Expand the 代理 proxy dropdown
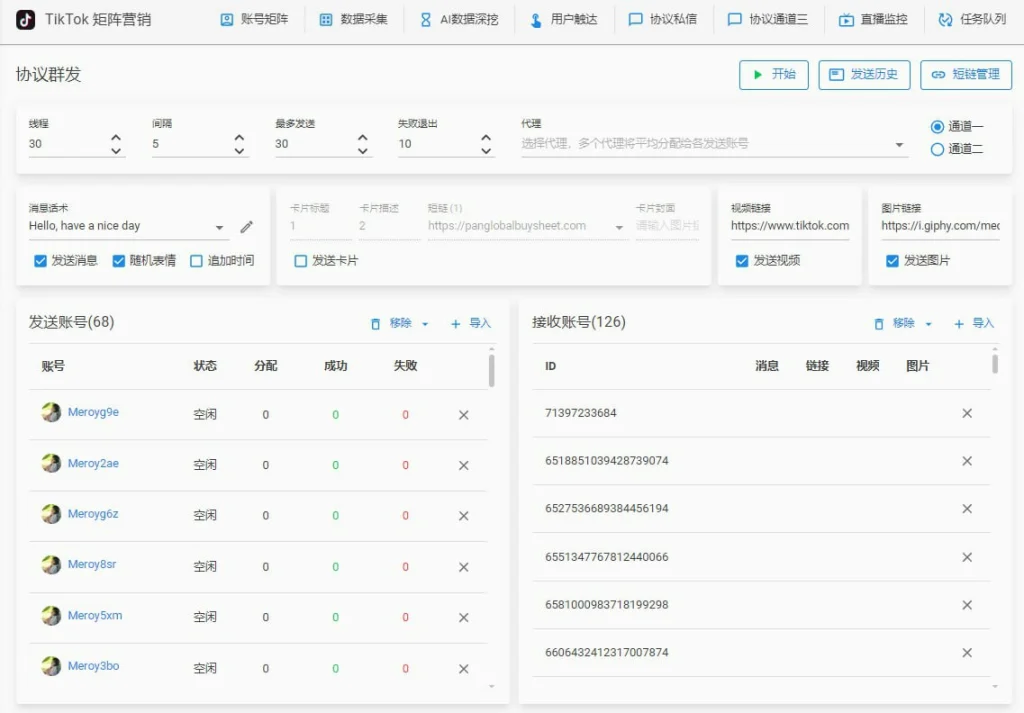 click(x=898, y=145)
